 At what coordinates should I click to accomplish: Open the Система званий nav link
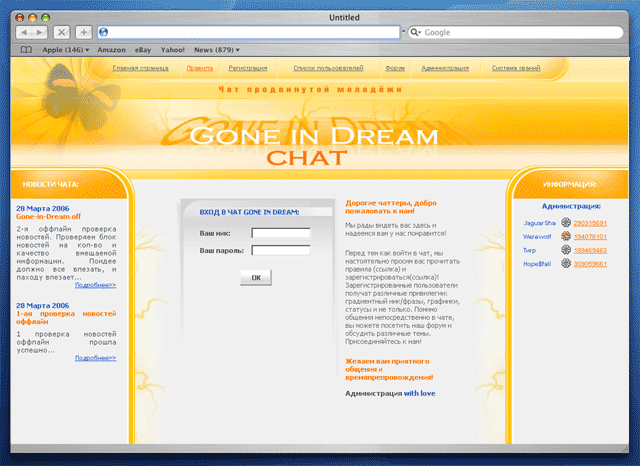click(516, 68)
